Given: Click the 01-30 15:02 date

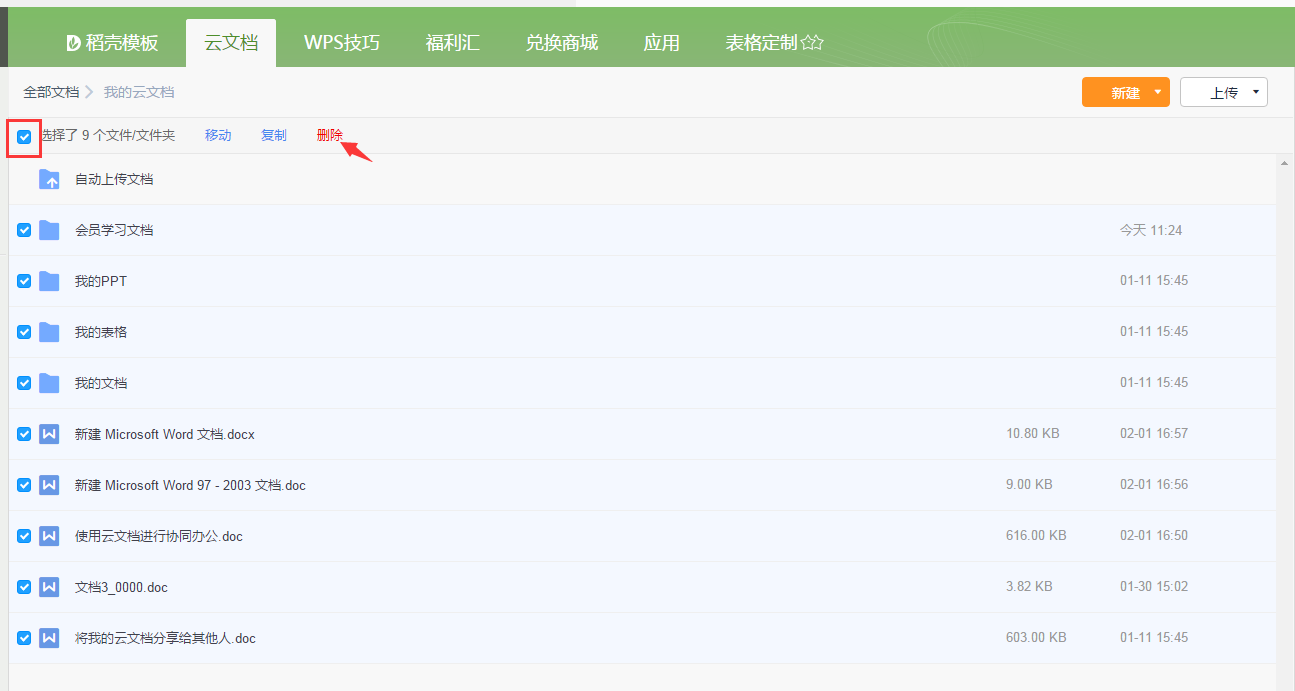Looking at the screenshot, I should coord(1154,586).
